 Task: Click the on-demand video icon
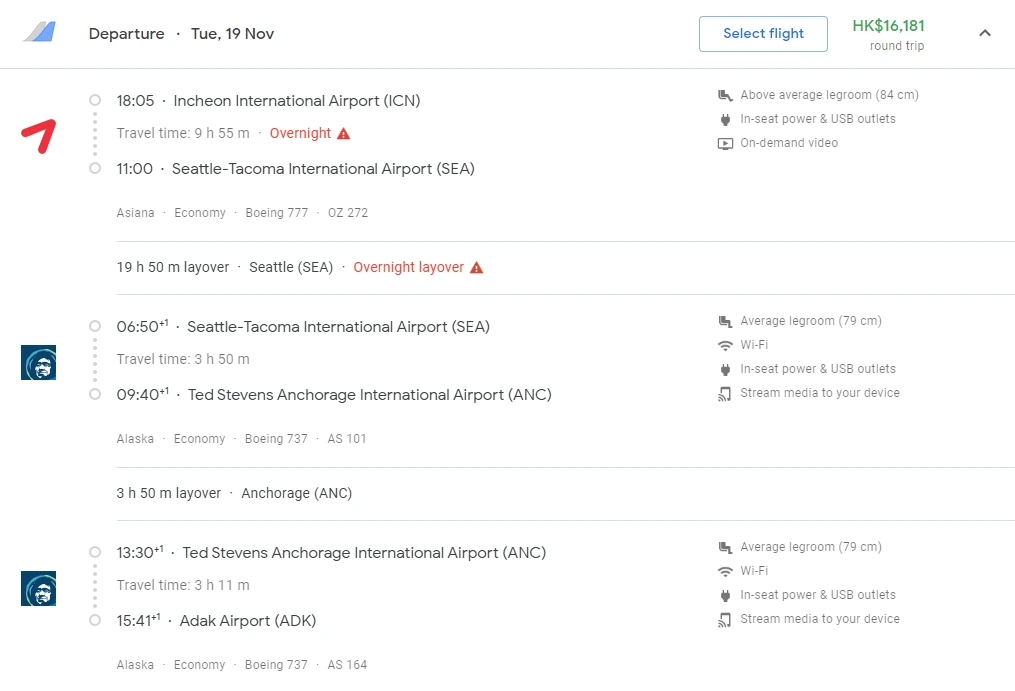pyautogui.click(x=726, y=143)
